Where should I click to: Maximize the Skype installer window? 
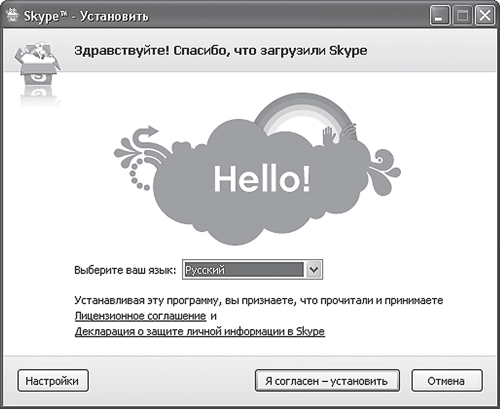coord(462,15)
